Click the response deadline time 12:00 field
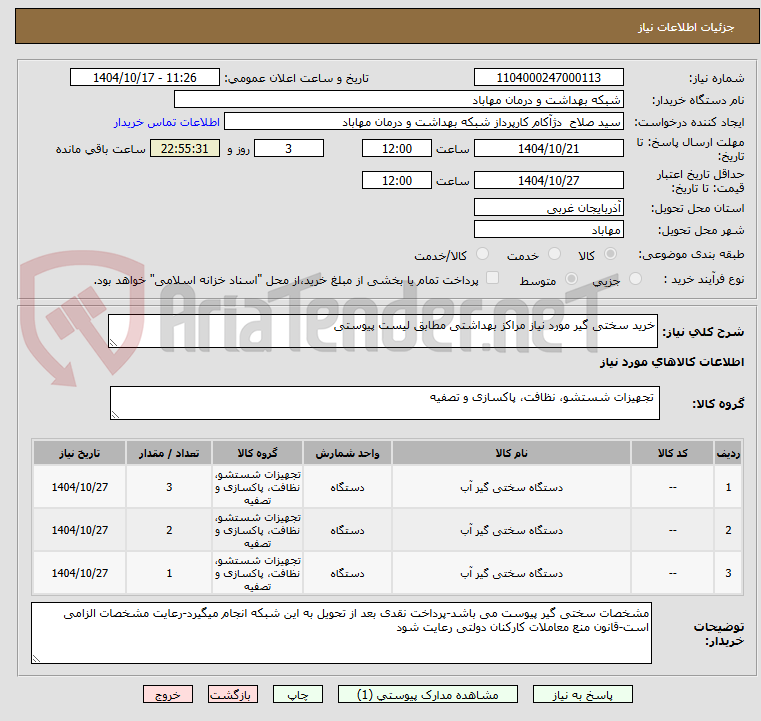The width and height of the screenshot is (761, 721). pos(397,148)
